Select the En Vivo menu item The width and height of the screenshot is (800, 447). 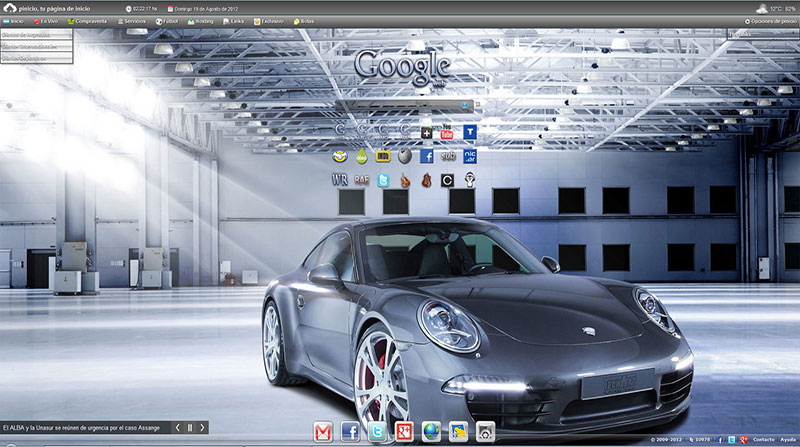(x=48, y=20)
